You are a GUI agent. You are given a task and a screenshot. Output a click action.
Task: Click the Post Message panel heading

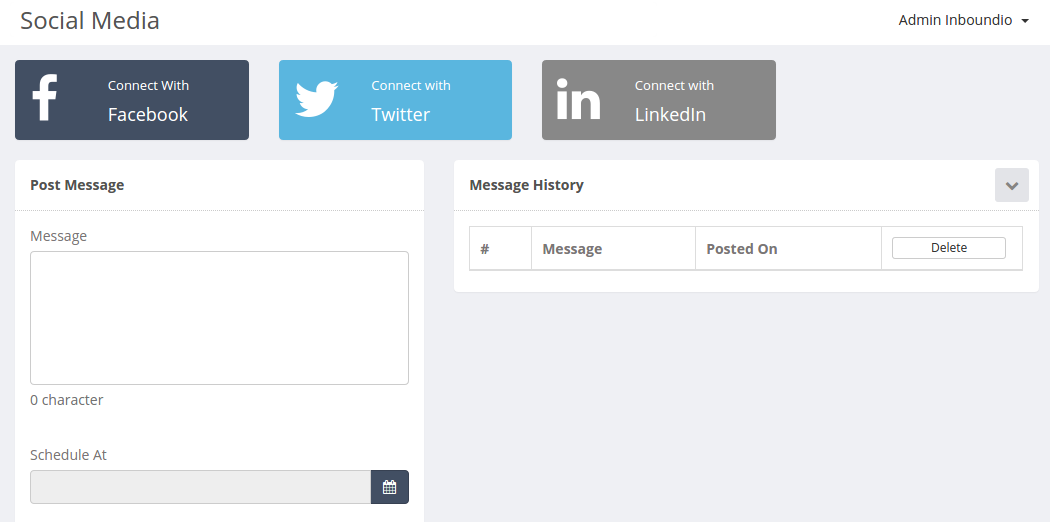click(77, 185)
